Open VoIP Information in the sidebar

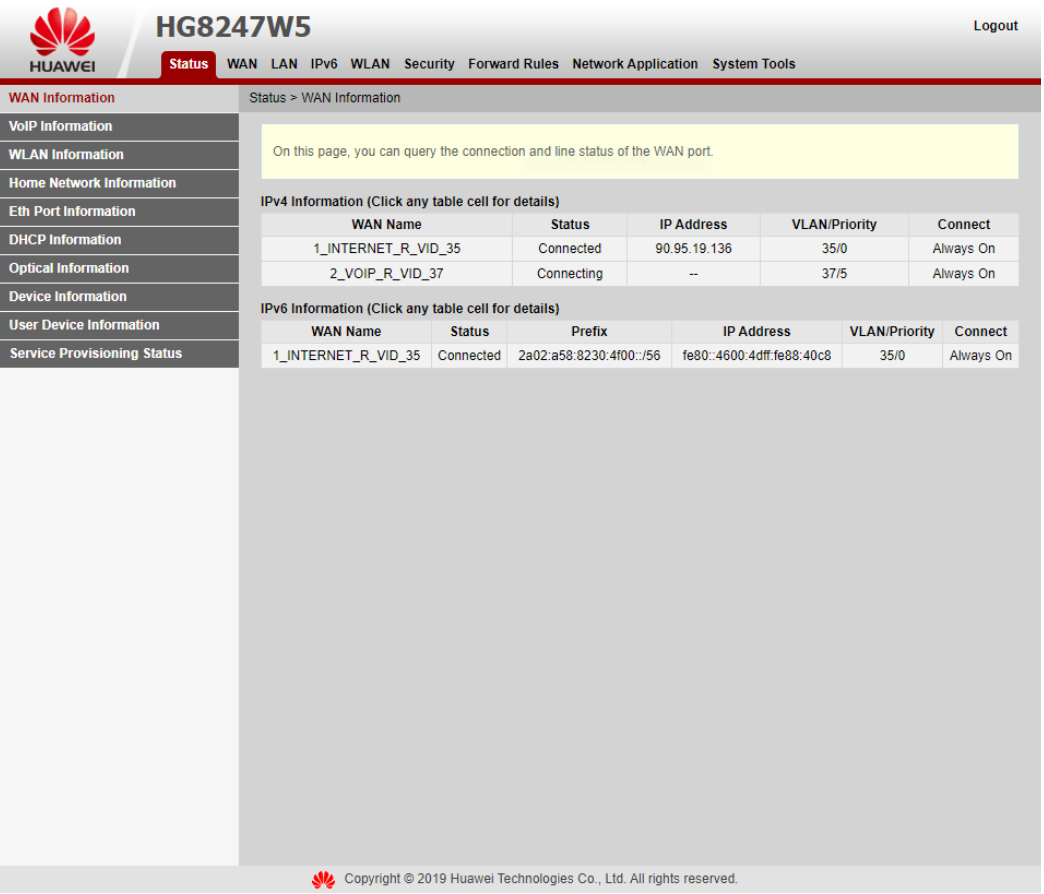(119, 126)
